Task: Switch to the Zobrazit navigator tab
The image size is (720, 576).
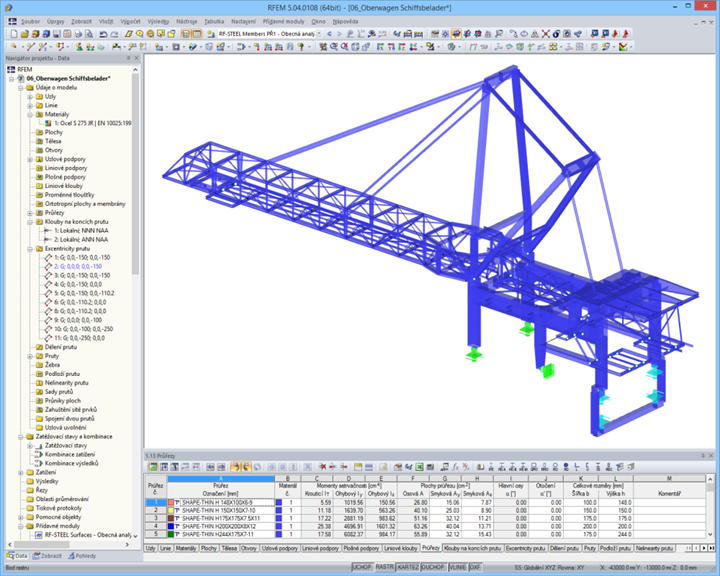Action: click(47, 556)
